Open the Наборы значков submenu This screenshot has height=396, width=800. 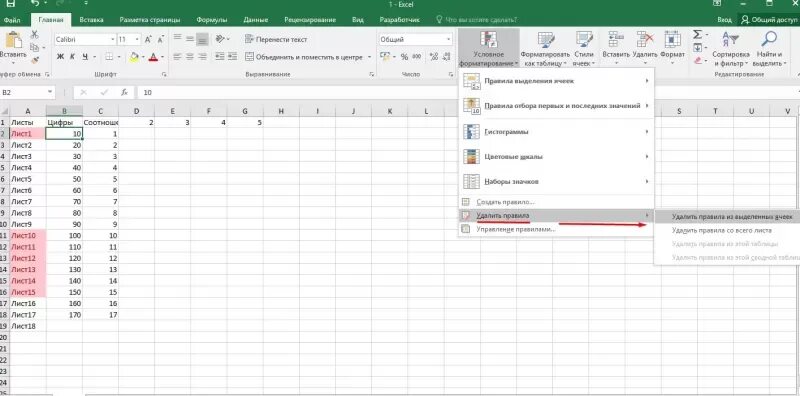point(556,182)
